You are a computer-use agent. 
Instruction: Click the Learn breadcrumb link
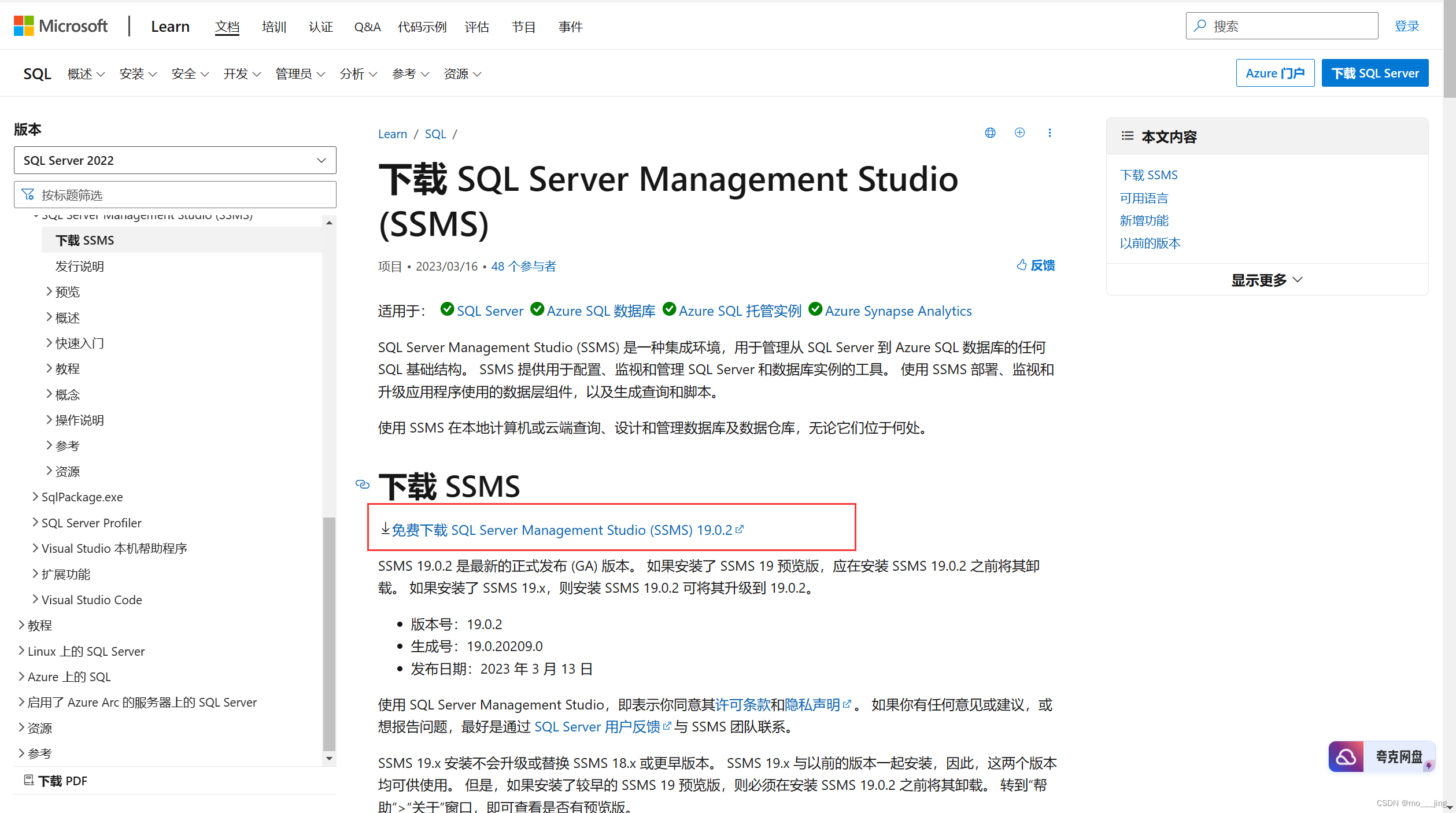coord(393,134)
